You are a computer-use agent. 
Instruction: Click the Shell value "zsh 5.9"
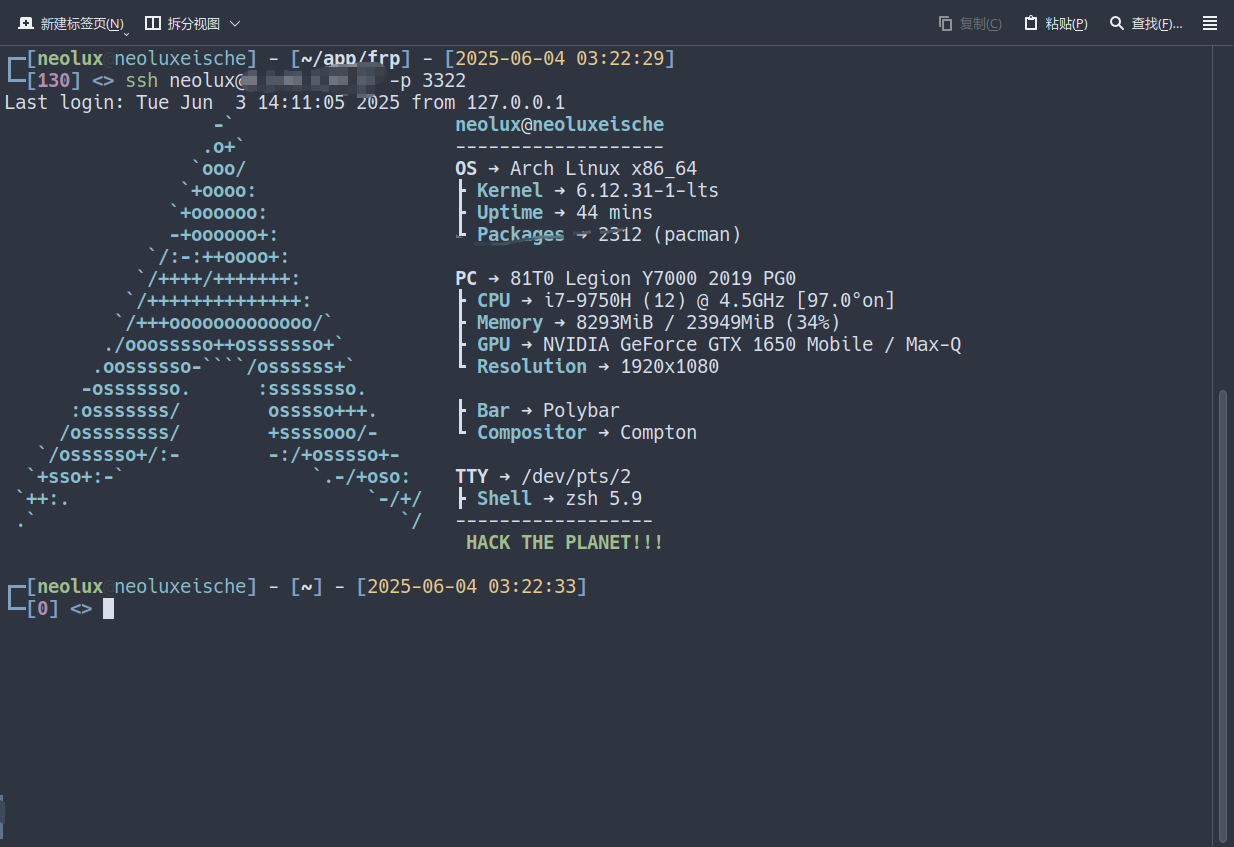coord(603,499)
